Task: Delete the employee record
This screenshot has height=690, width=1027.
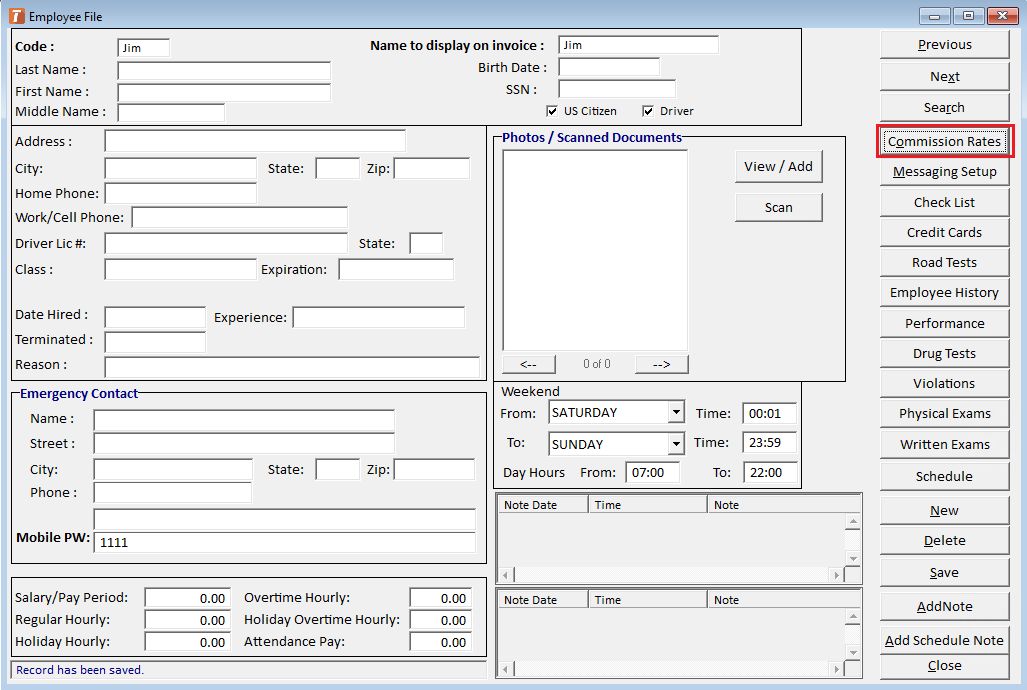Action: pos(944,541)
